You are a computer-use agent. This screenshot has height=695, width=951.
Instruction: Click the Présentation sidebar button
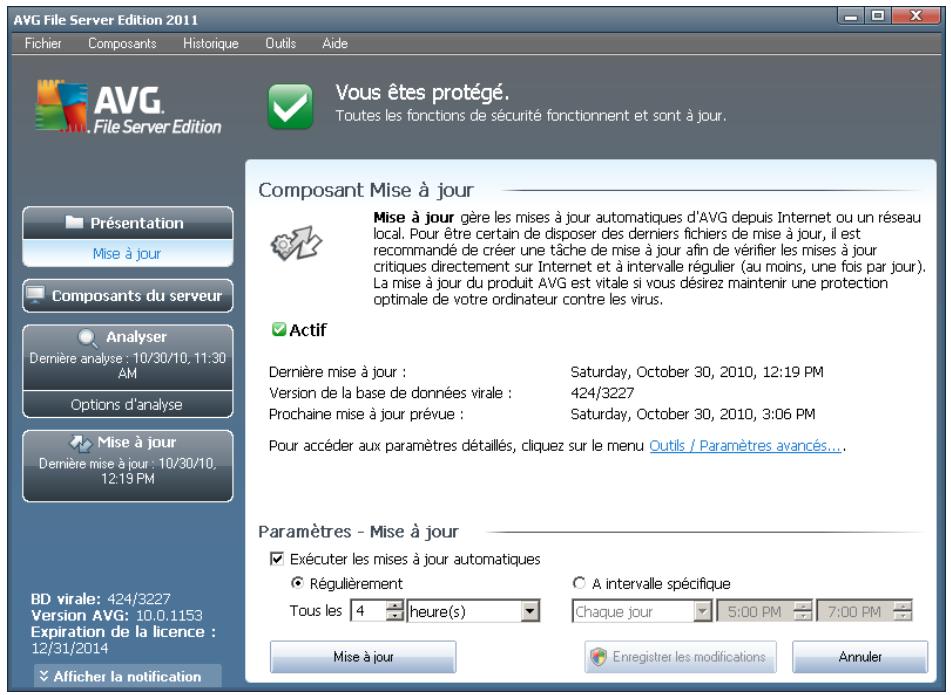127,223
